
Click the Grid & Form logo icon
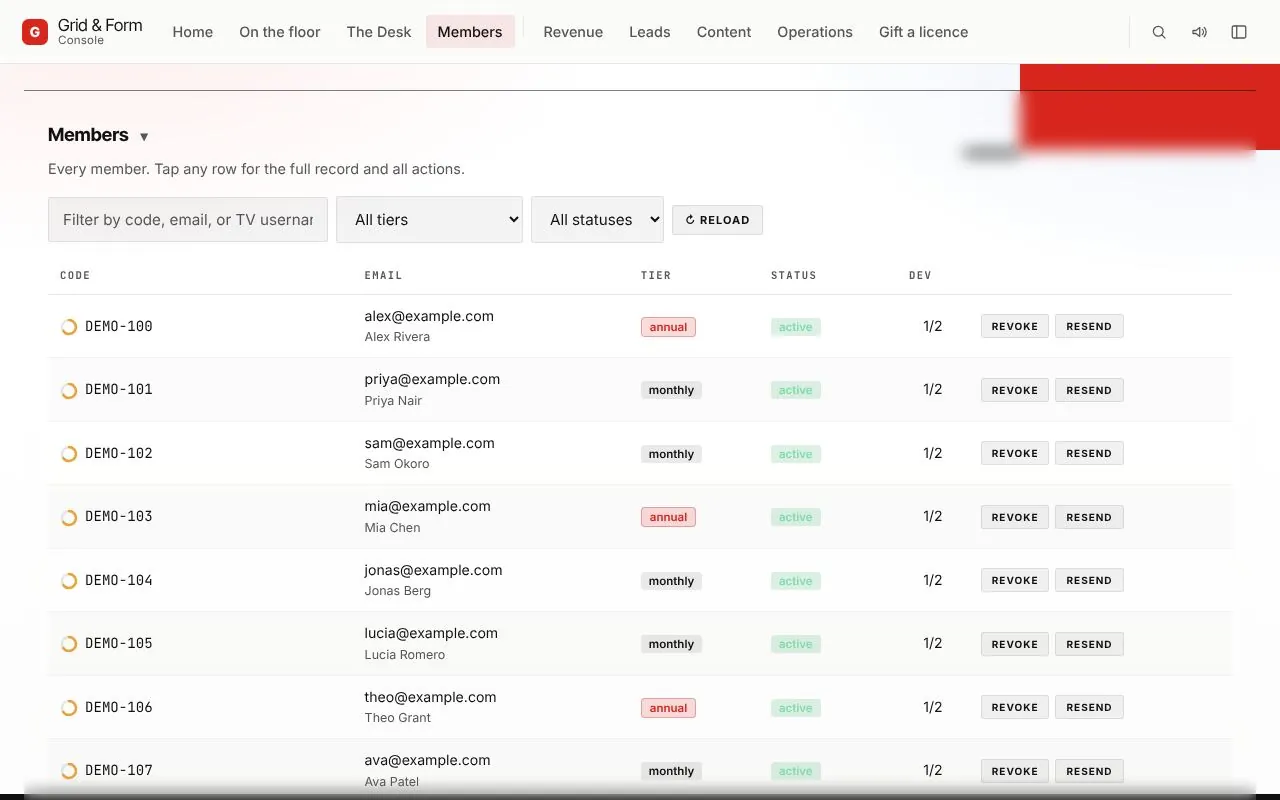35,32
